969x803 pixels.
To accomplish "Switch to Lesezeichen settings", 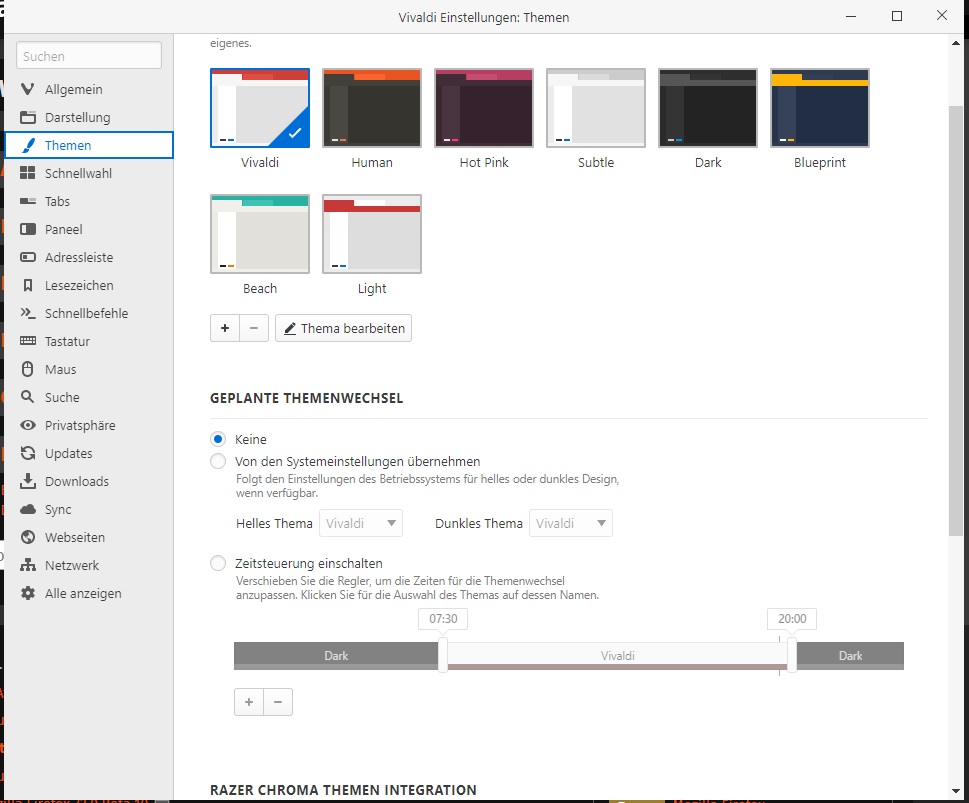I will point(89,285).
